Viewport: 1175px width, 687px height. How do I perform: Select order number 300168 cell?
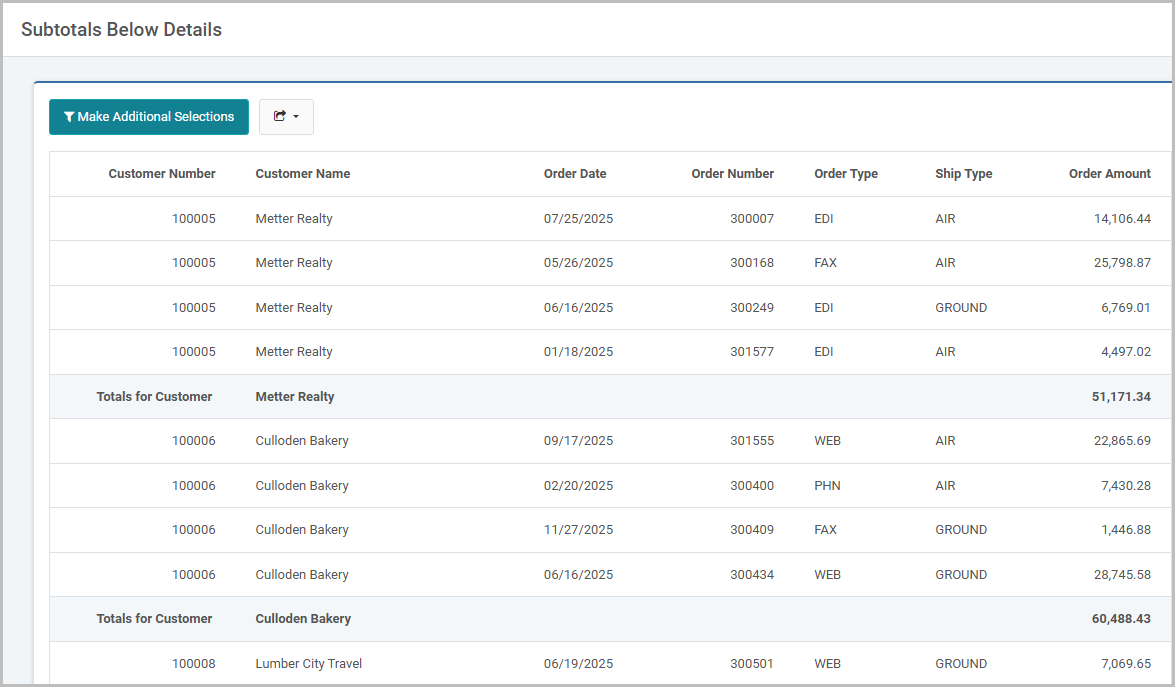tap(752, 263)
